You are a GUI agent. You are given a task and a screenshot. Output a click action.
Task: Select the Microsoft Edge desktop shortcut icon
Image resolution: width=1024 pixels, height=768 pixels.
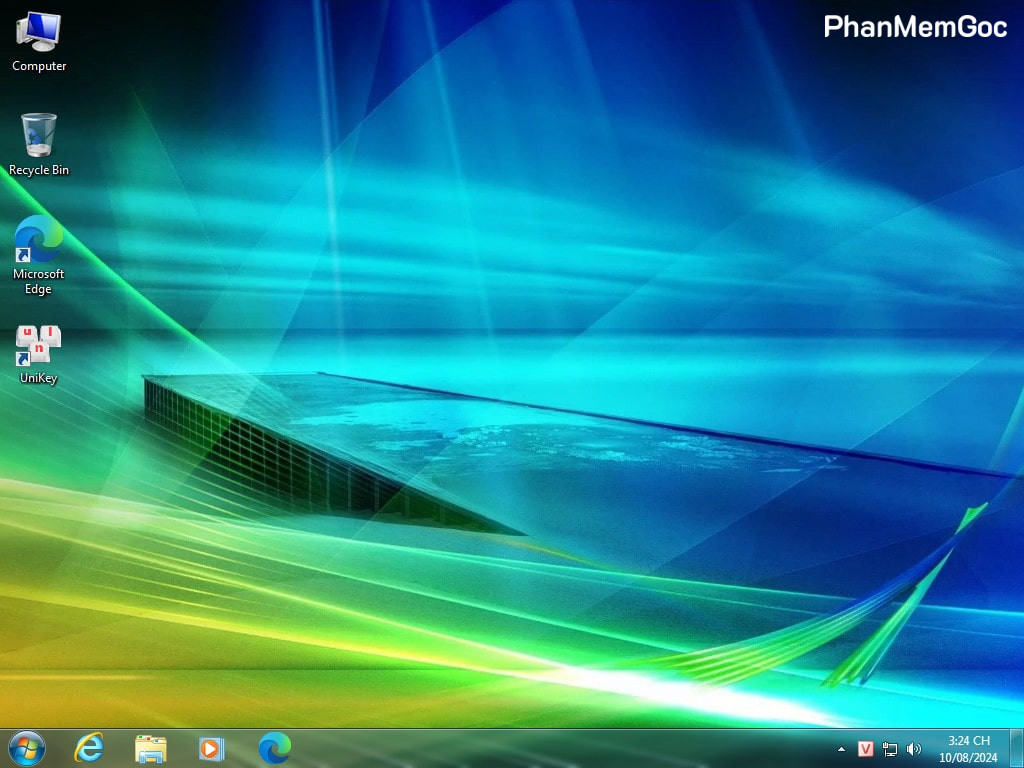39,240
